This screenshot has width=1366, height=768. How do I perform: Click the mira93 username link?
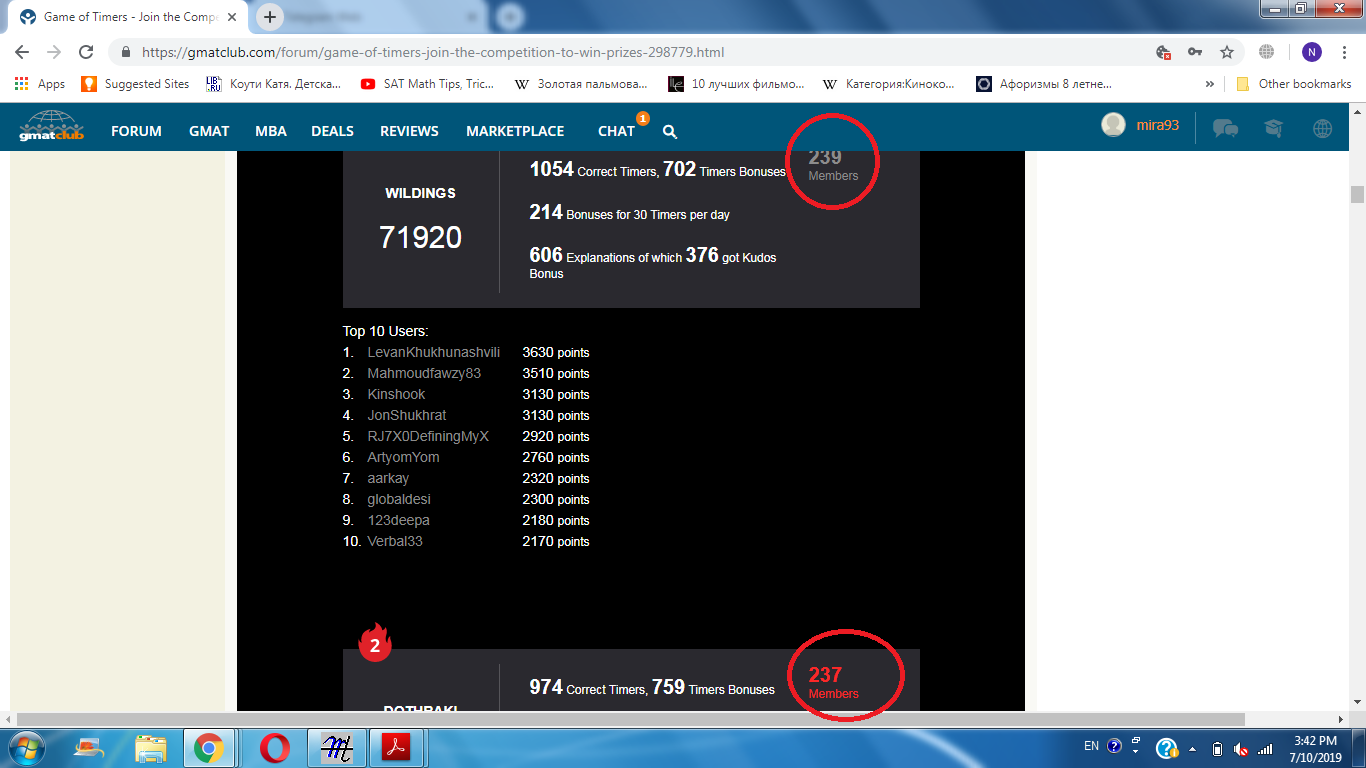[x=1157, y=125]
